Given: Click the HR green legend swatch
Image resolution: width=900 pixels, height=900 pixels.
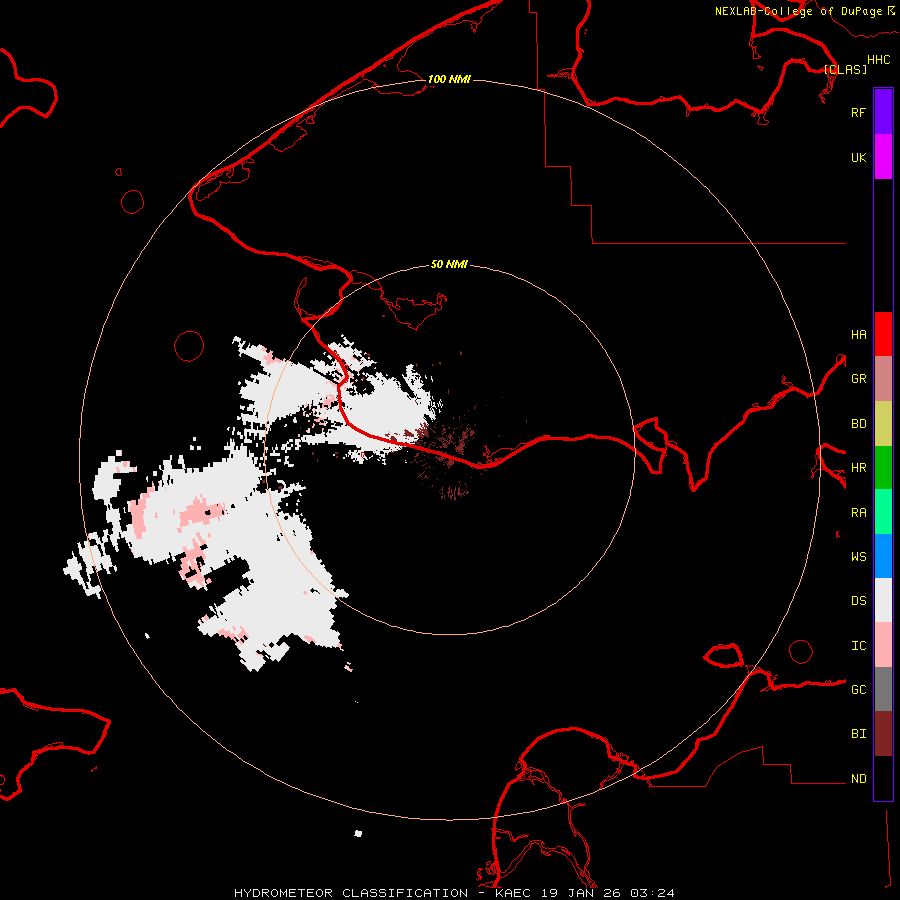Looking at the screenshot, I should click(883, 468).
